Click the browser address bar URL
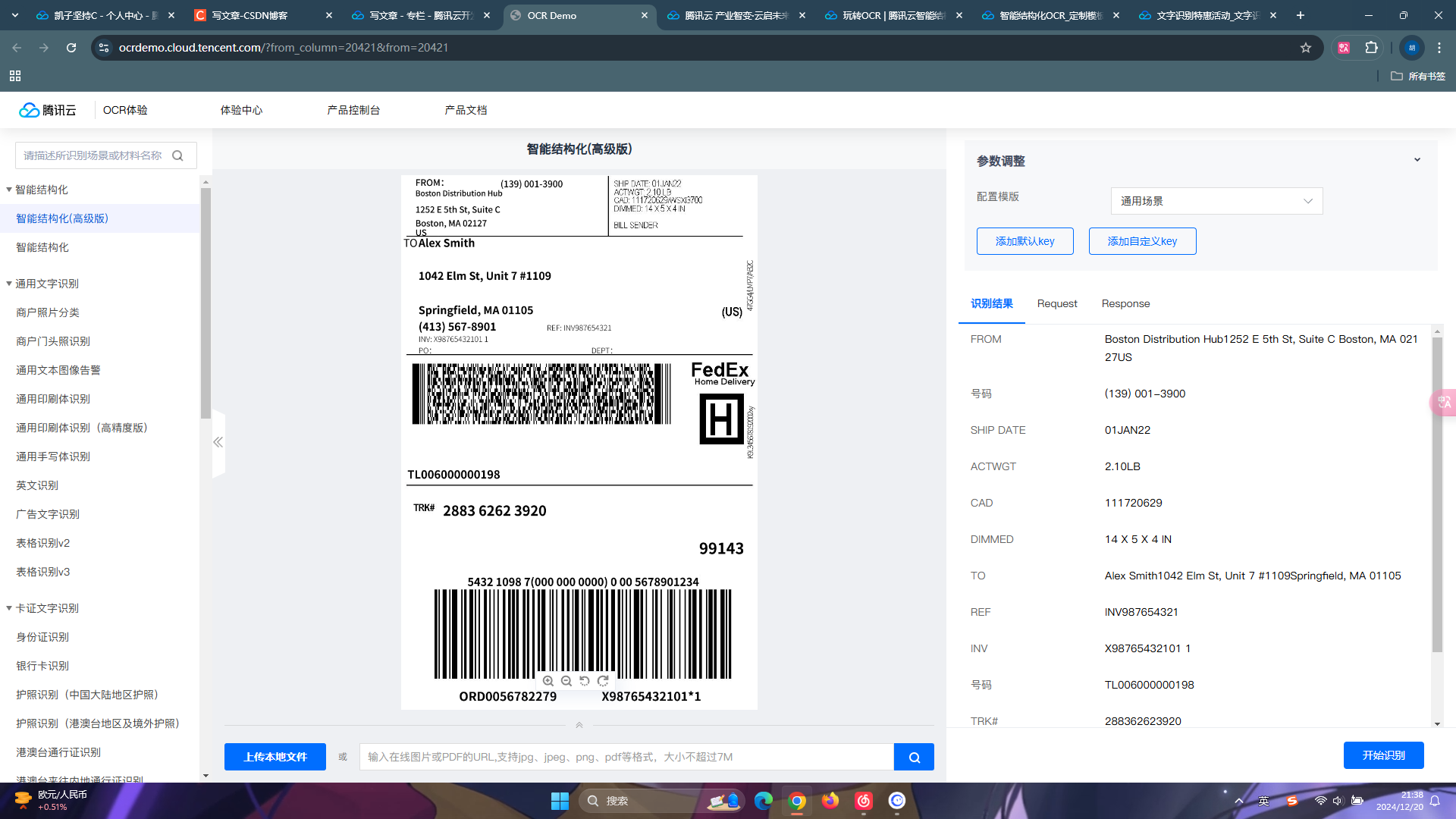This screenshot has height=819, width=1456. tap(284, 47)
